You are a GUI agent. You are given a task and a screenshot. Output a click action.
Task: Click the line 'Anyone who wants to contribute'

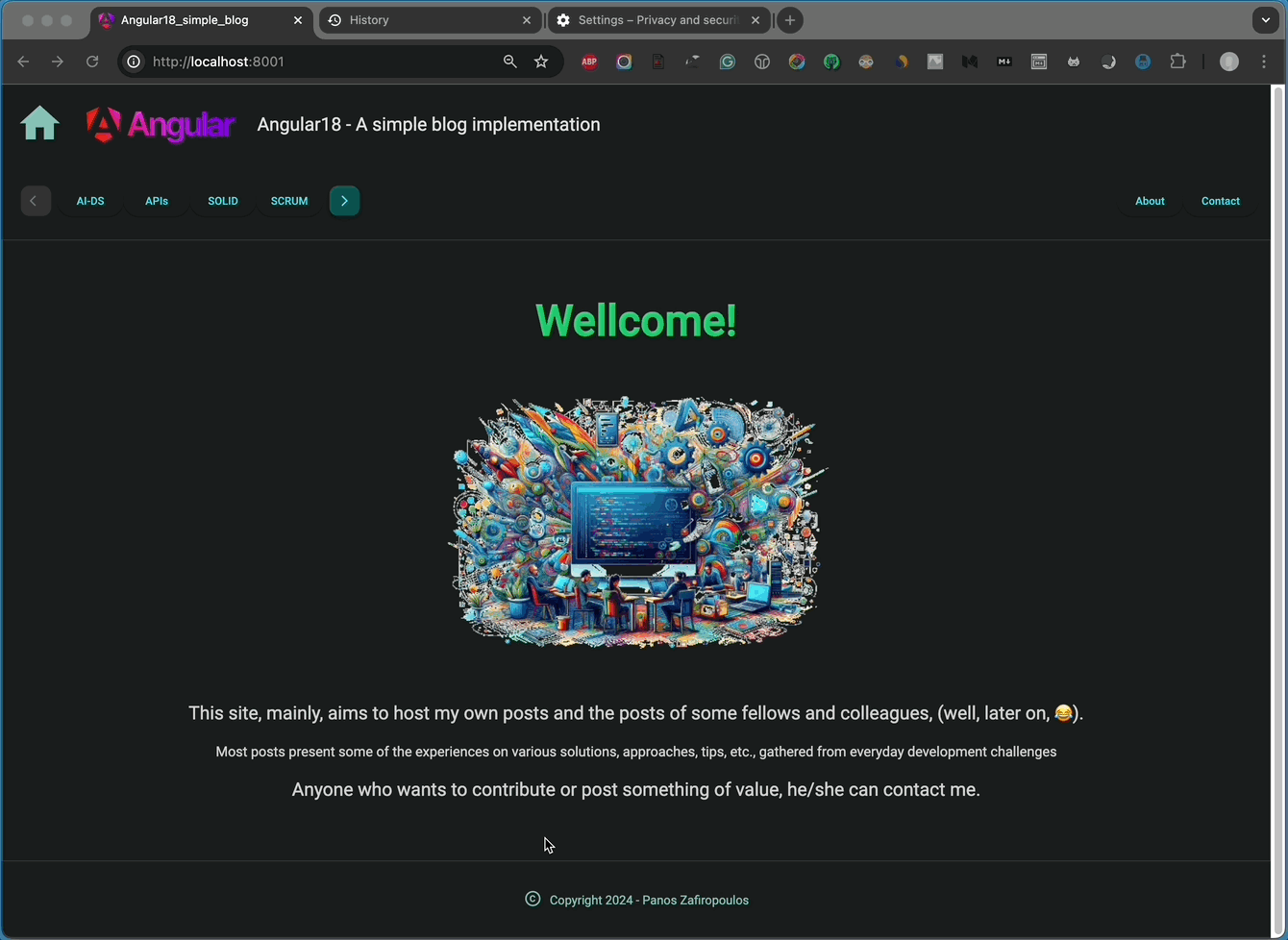click(636, 790)
